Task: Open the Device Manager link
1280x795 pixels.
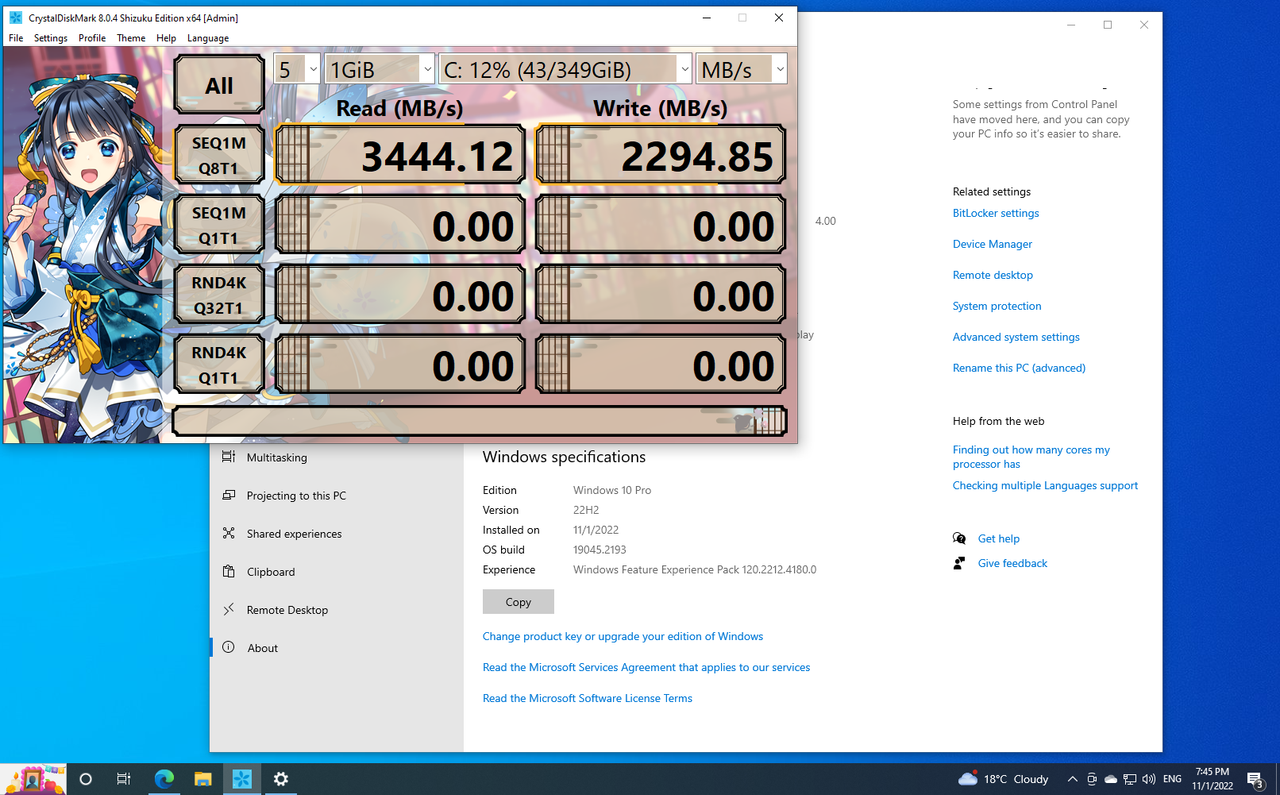Action: pos(992,244)
